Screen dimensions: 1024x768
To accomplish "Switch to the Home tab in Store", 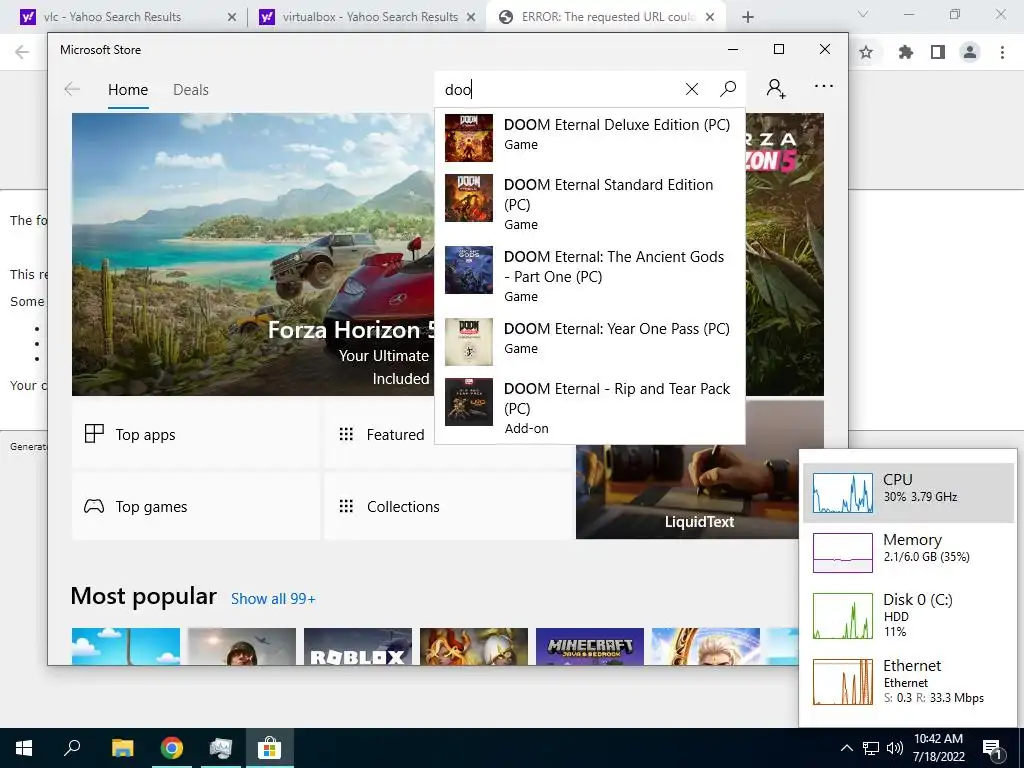I will tap(128, 89).
